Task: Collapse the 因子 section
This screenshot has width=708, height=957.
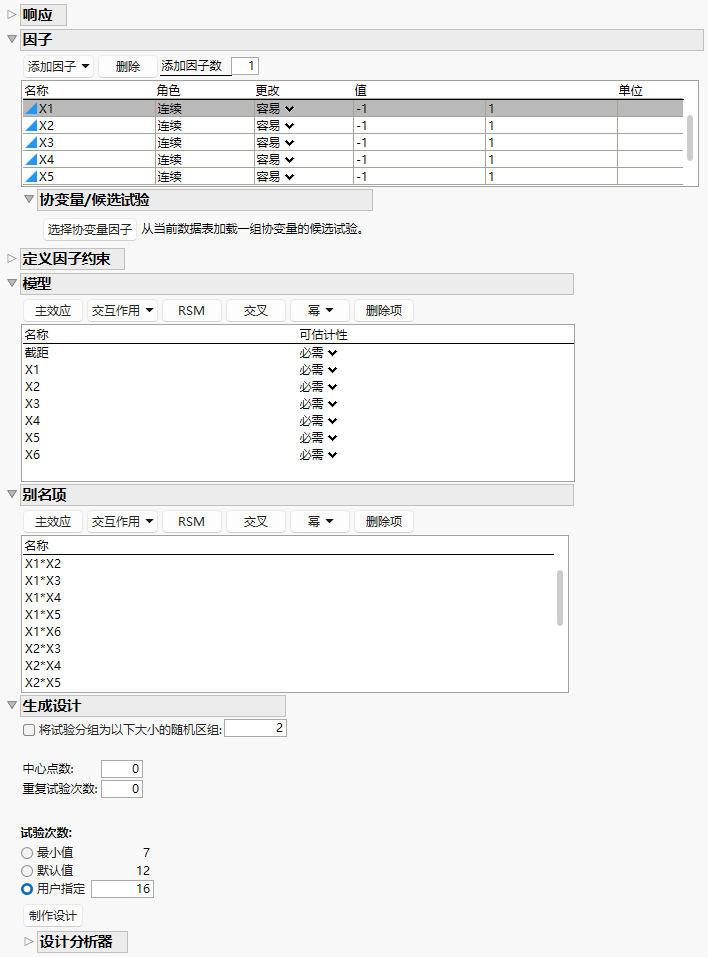Action: coord(11,38)
